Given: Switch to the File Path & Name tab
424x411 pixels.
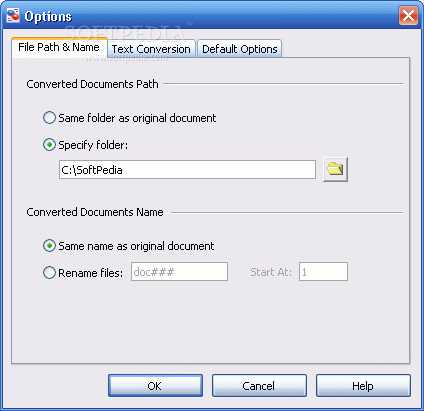Looking at the screenshot, I should (x=59, y=47).
